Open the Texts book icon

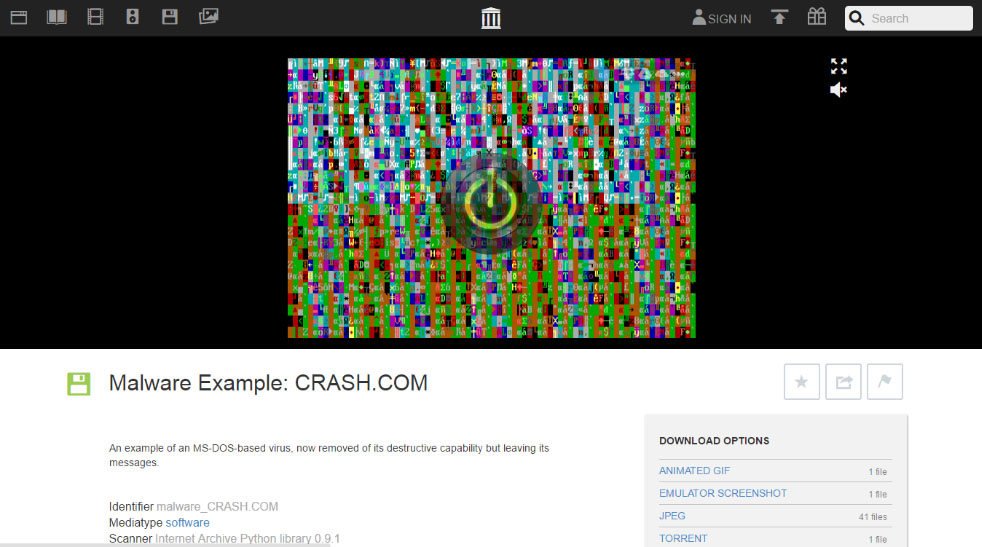tap(56, 17)
